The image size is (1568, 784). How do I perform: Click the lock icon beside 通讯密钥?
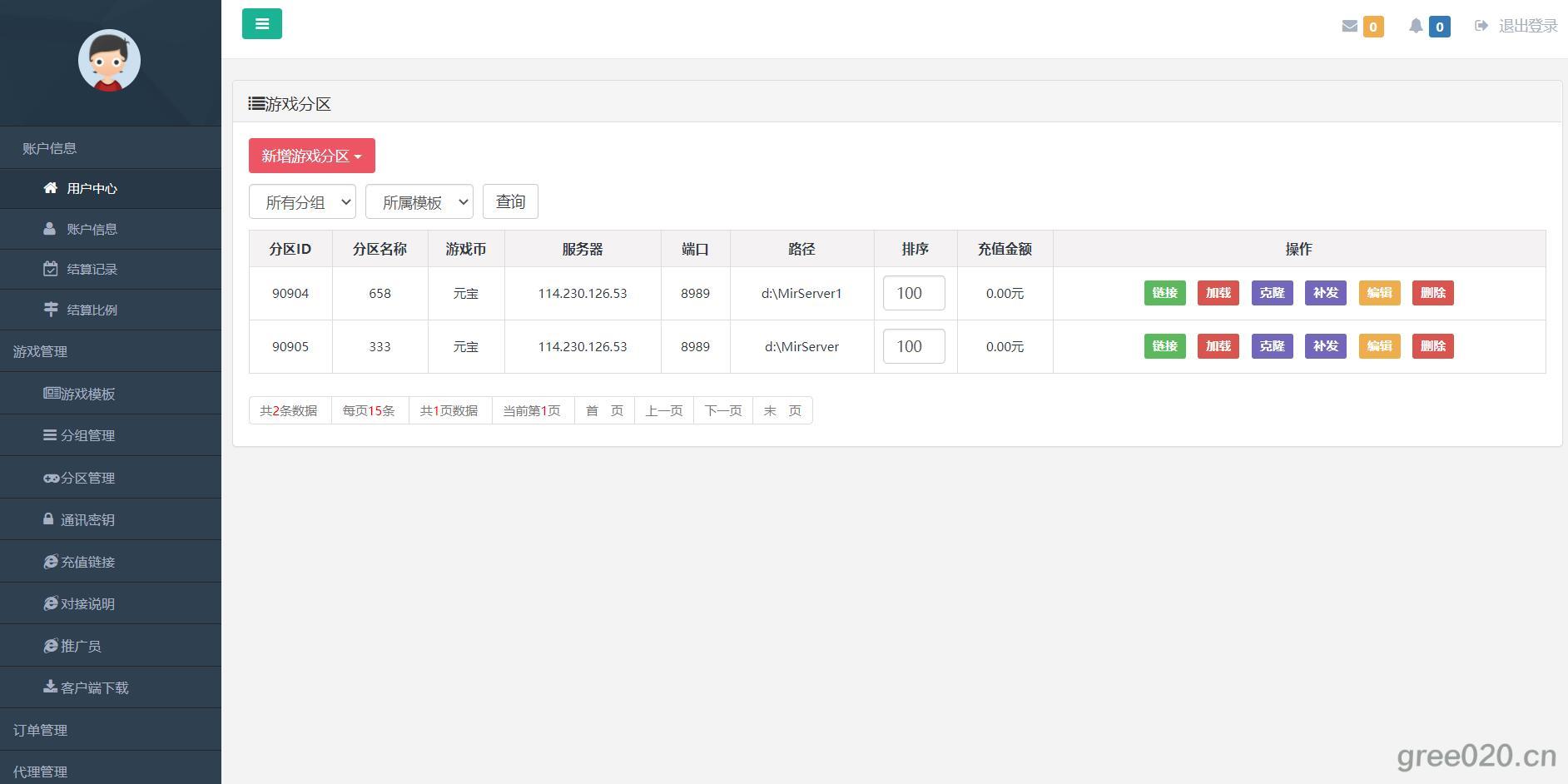coord(48,519)
